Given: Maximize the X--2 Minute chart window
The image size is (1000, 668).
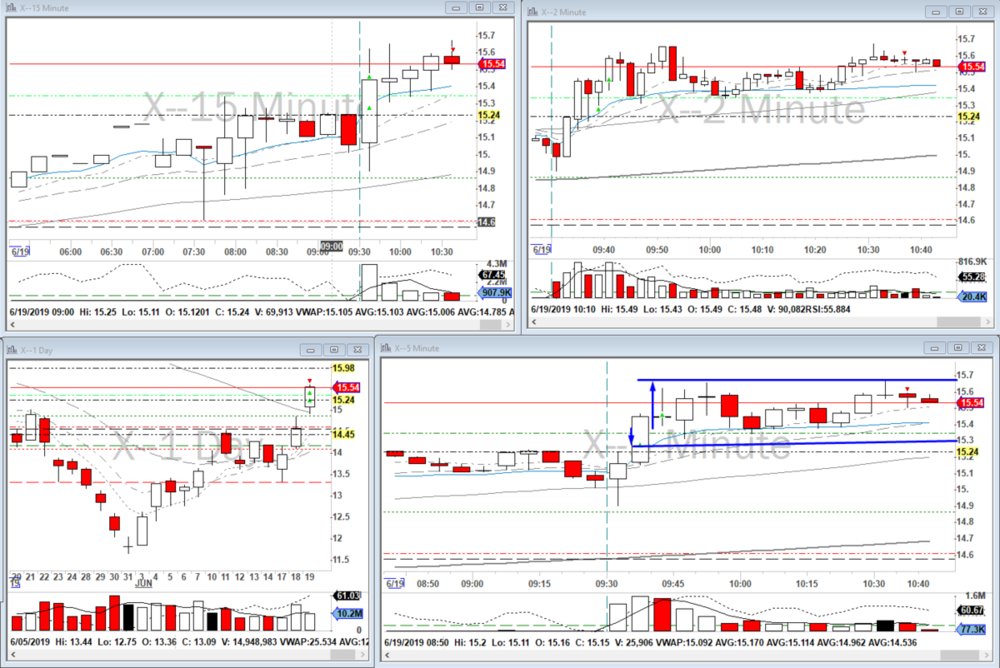Looking at the screenshot, I should 958,11.
